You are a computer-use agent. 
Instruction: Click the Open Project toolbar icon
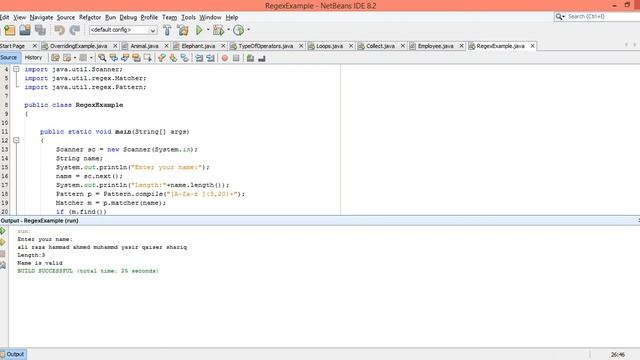point(25,30)
